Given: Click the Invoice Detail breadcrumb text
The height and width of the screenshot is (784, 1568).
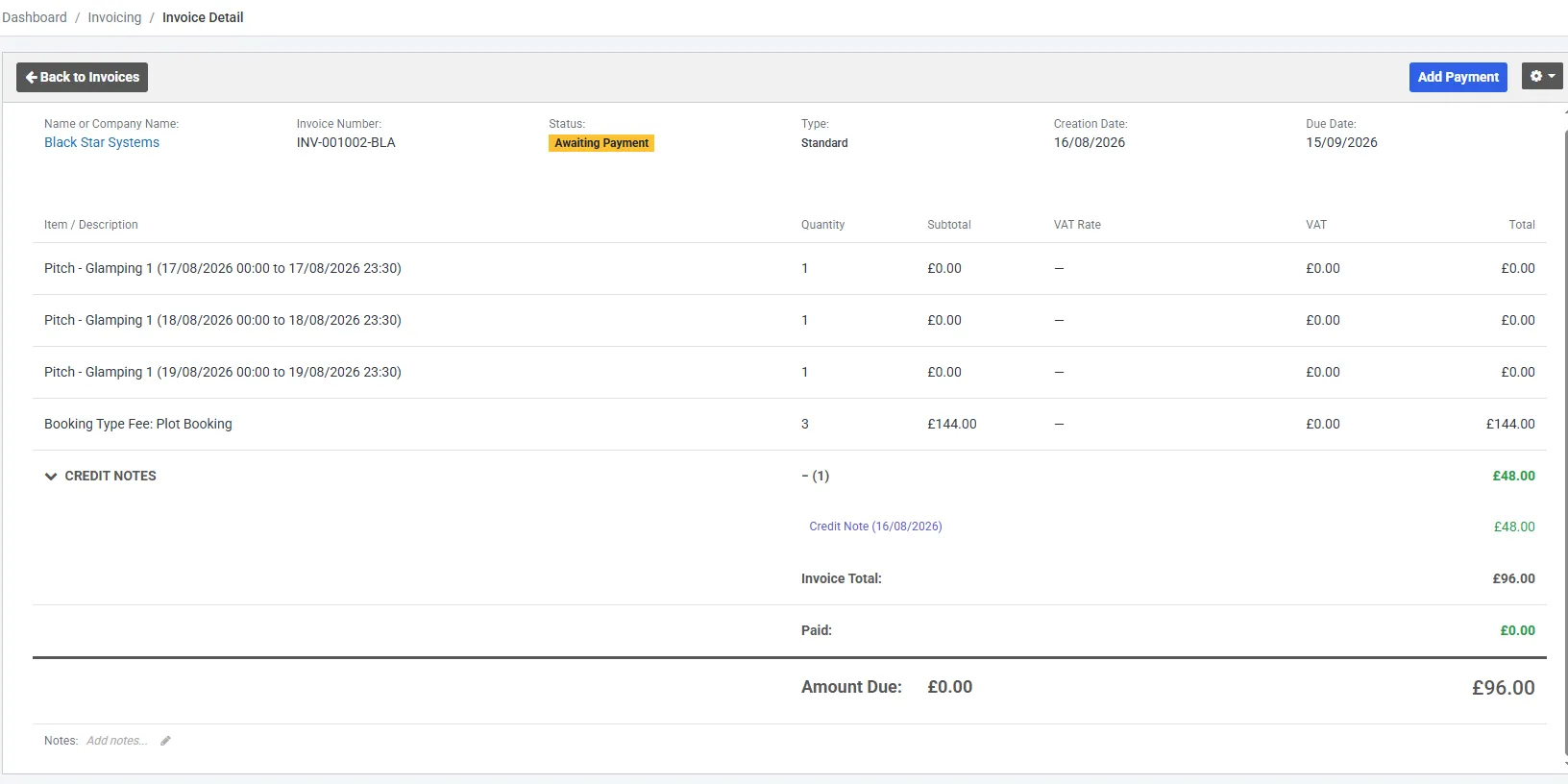Looking at the screenshot, I should pos(203,17).
